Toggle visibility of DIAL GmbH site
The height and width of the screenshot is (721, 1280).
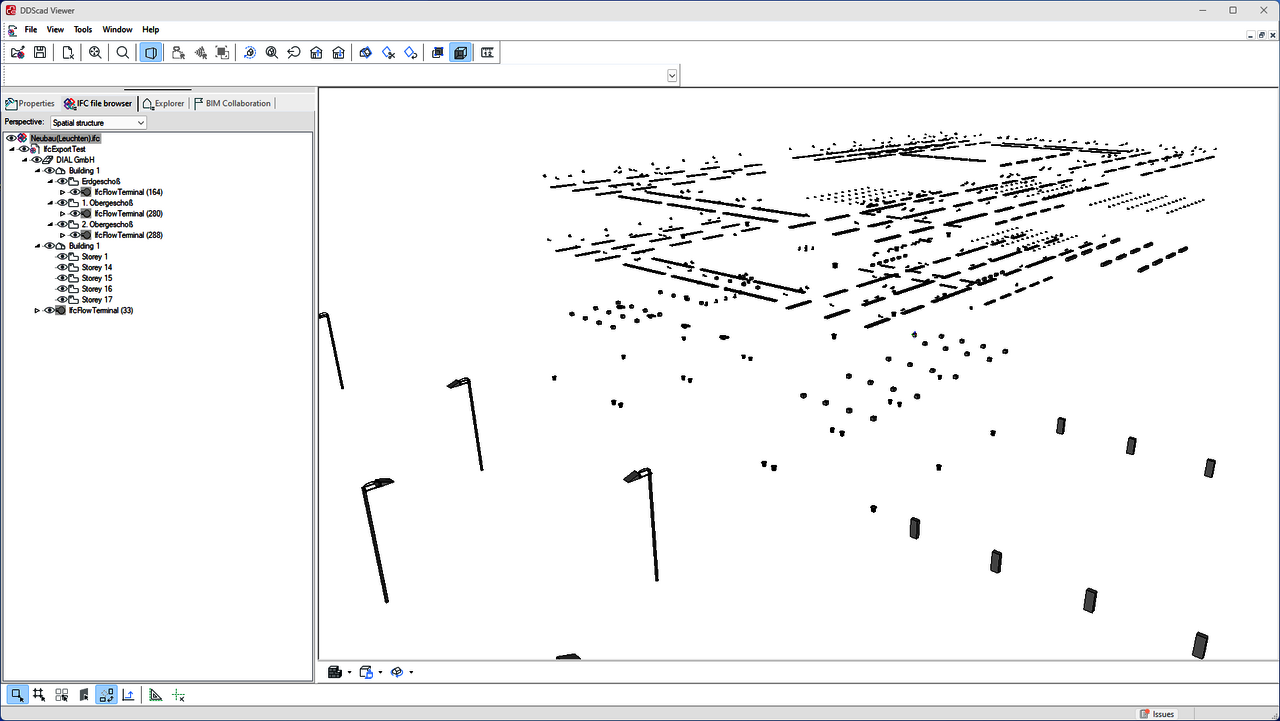(36, 160)
